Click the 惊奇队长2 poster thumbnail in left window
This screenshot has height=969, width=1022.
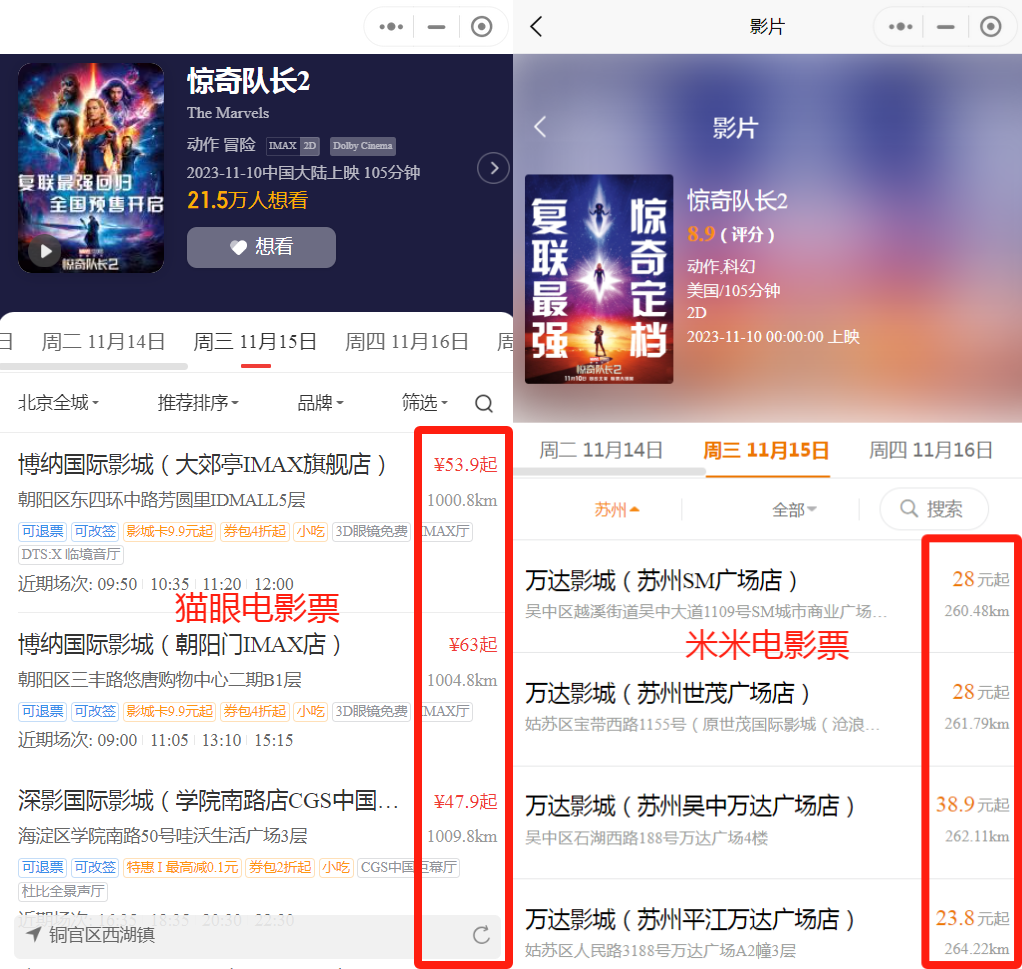(91, 167)
